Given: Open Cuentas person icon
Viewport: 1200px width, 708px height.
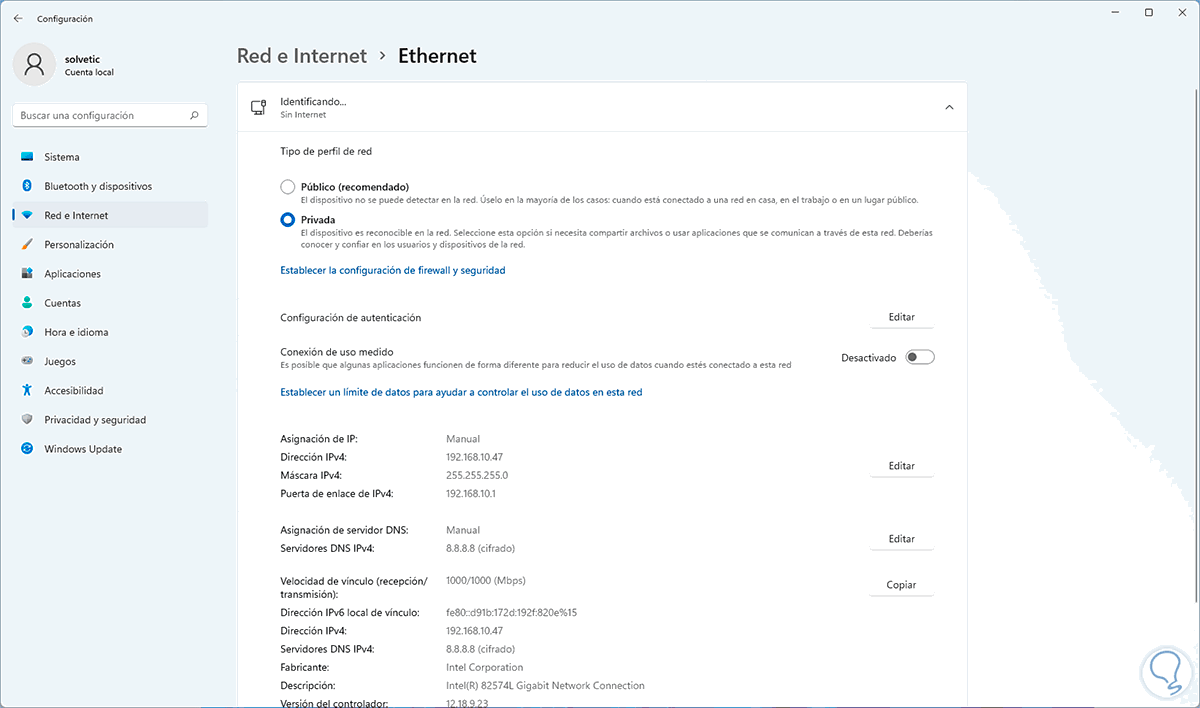Looking at the screenshot, I should tap(27, 303).
